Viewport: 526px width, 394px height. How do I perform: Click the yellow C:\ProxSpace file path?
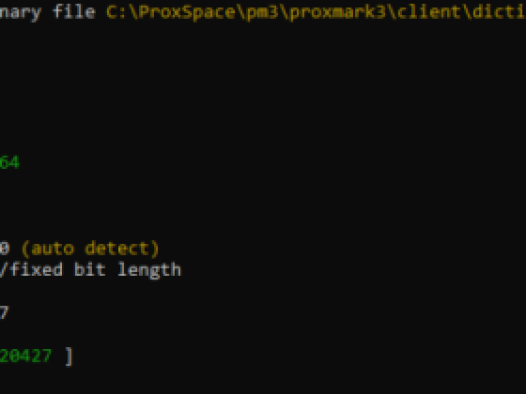click(316, 13)
